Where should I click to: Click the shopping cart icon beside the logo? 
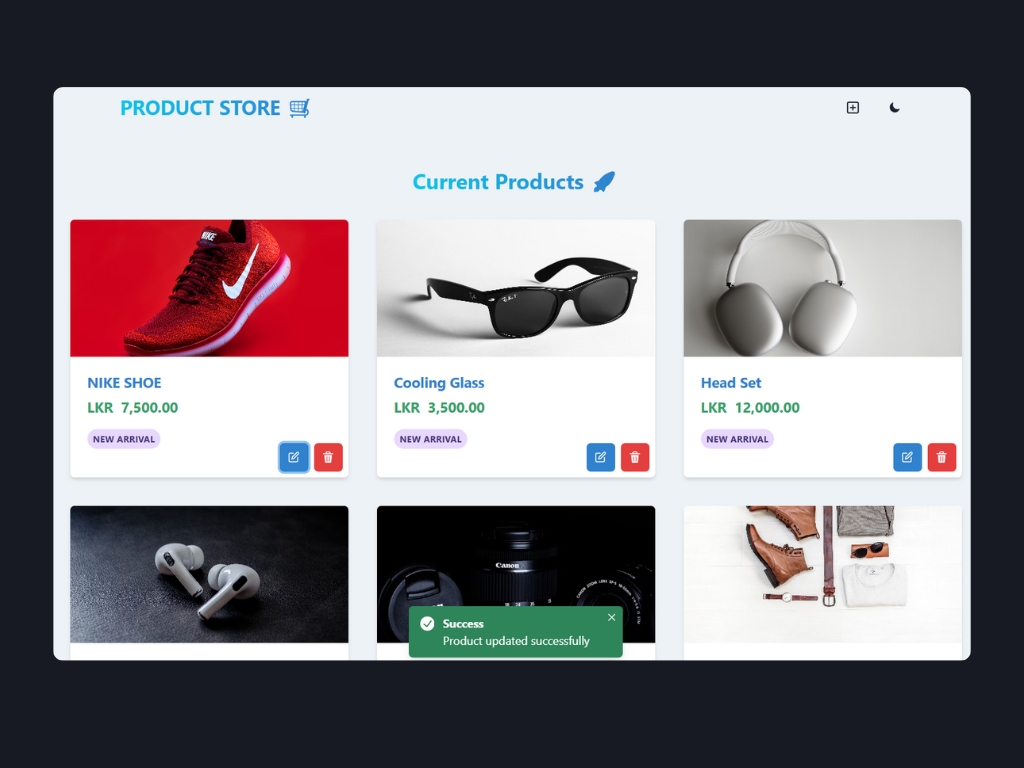299,108
